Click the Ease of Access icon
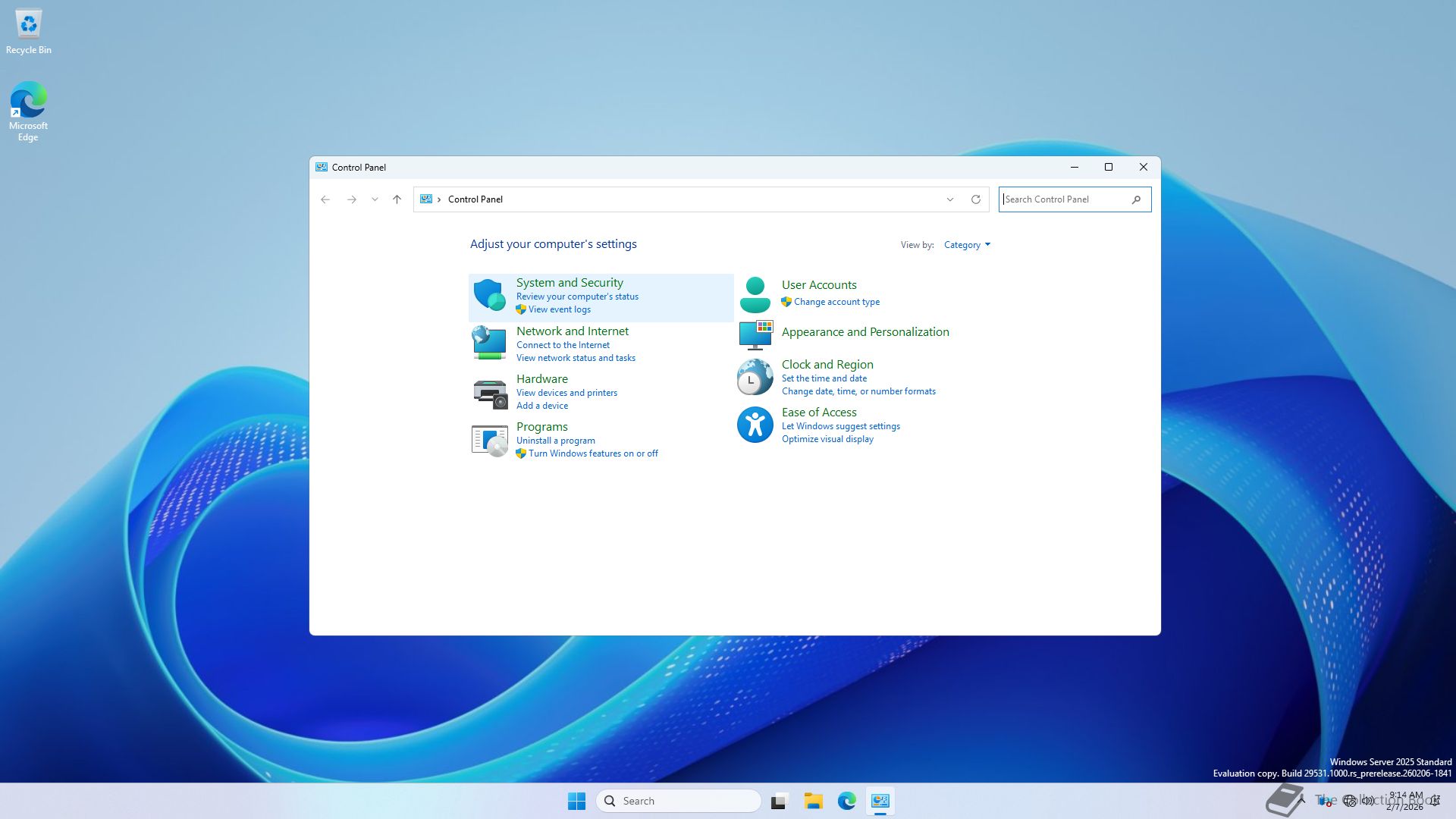1456x819 pixels. [755, 425]
